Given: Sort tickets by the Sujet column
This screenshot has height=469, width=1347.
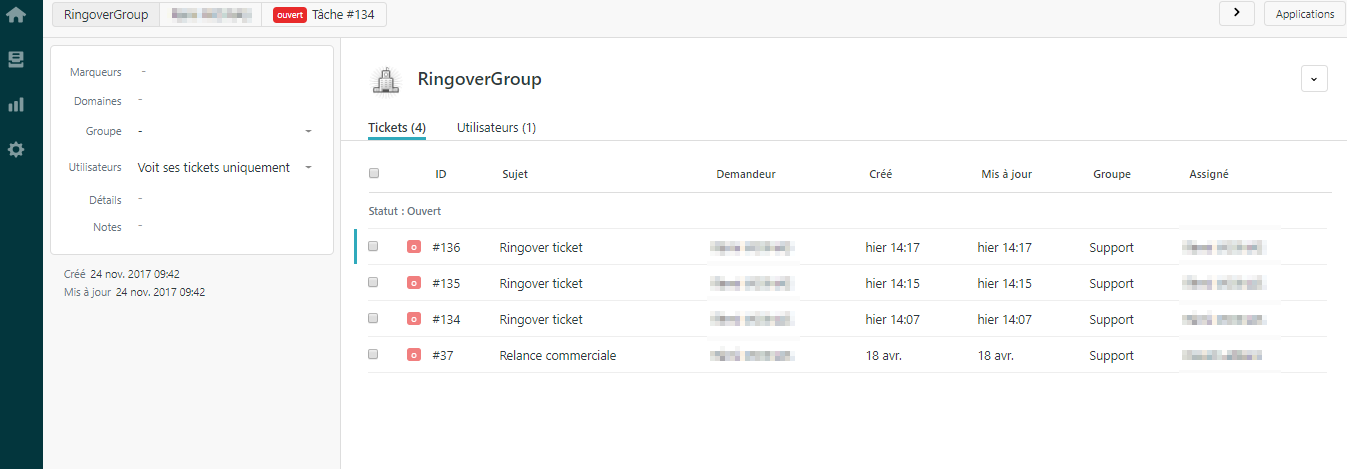Looking at the screenshot, I should 515,174.
